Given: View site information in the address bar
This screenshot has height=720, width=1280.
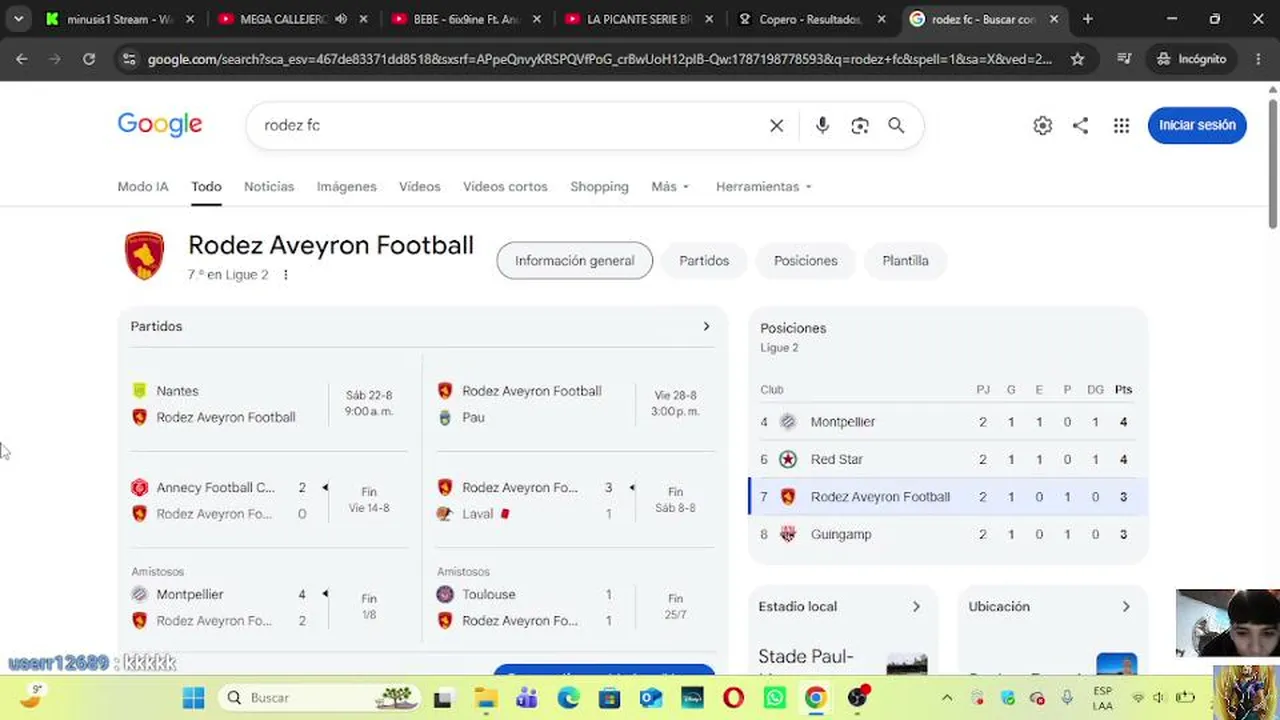Looking at the screenshot, I should click(x=128, y=59).
